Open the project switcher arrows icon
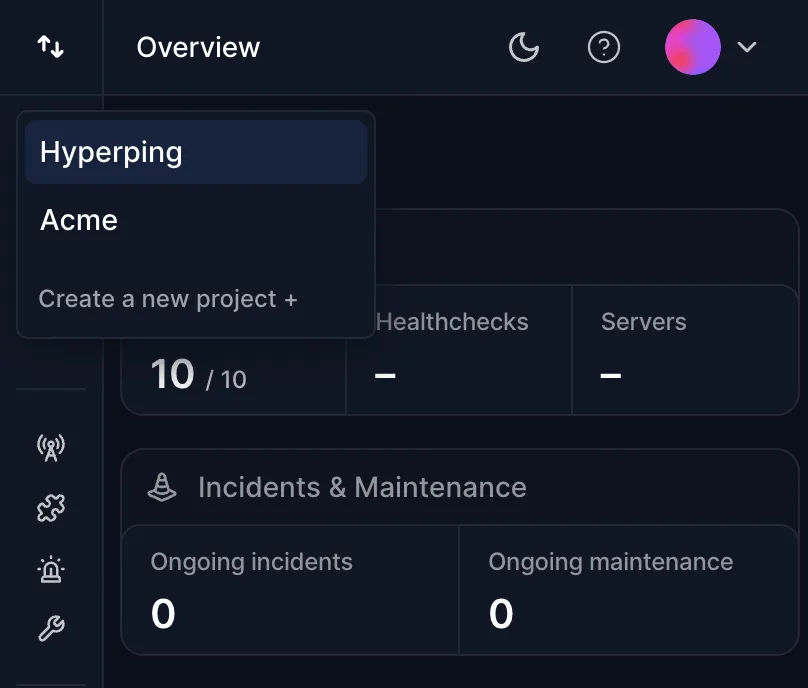This screenshot has height=688, width=808. click(x=50, y=47)
